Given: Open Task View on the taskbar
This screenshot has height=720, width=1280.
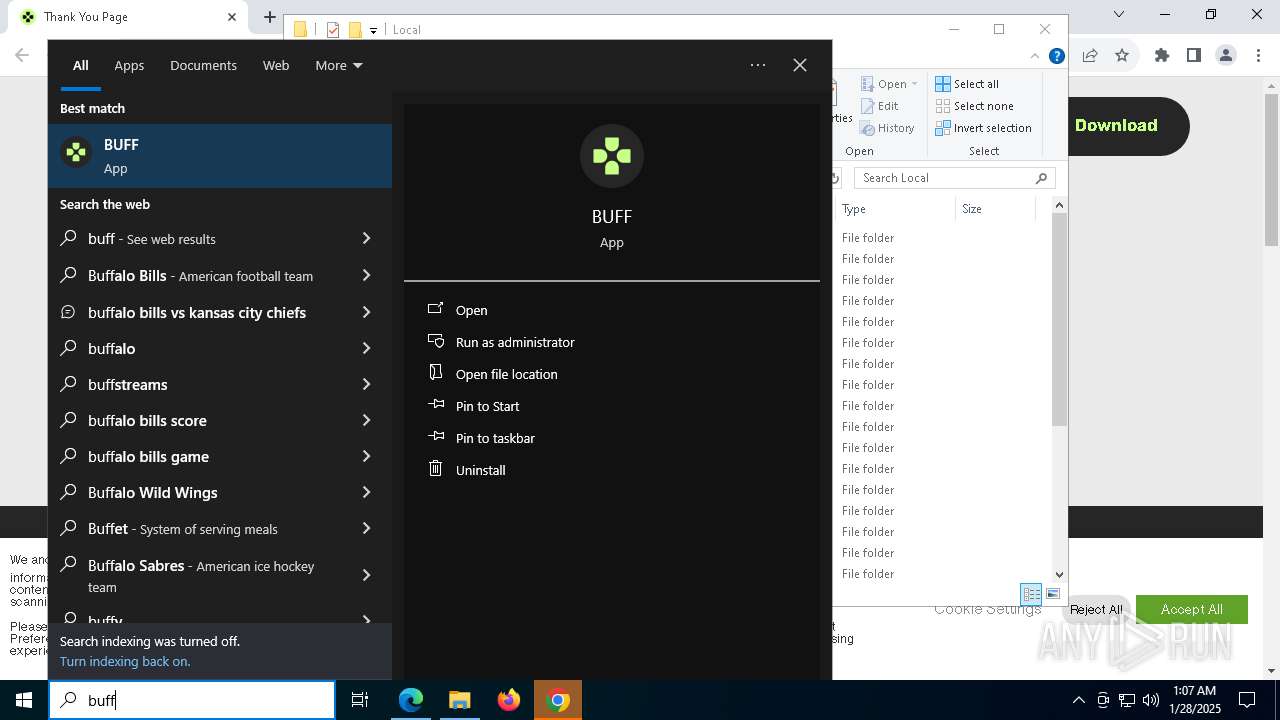Looking at the screenshot, I should pos(360,700).
